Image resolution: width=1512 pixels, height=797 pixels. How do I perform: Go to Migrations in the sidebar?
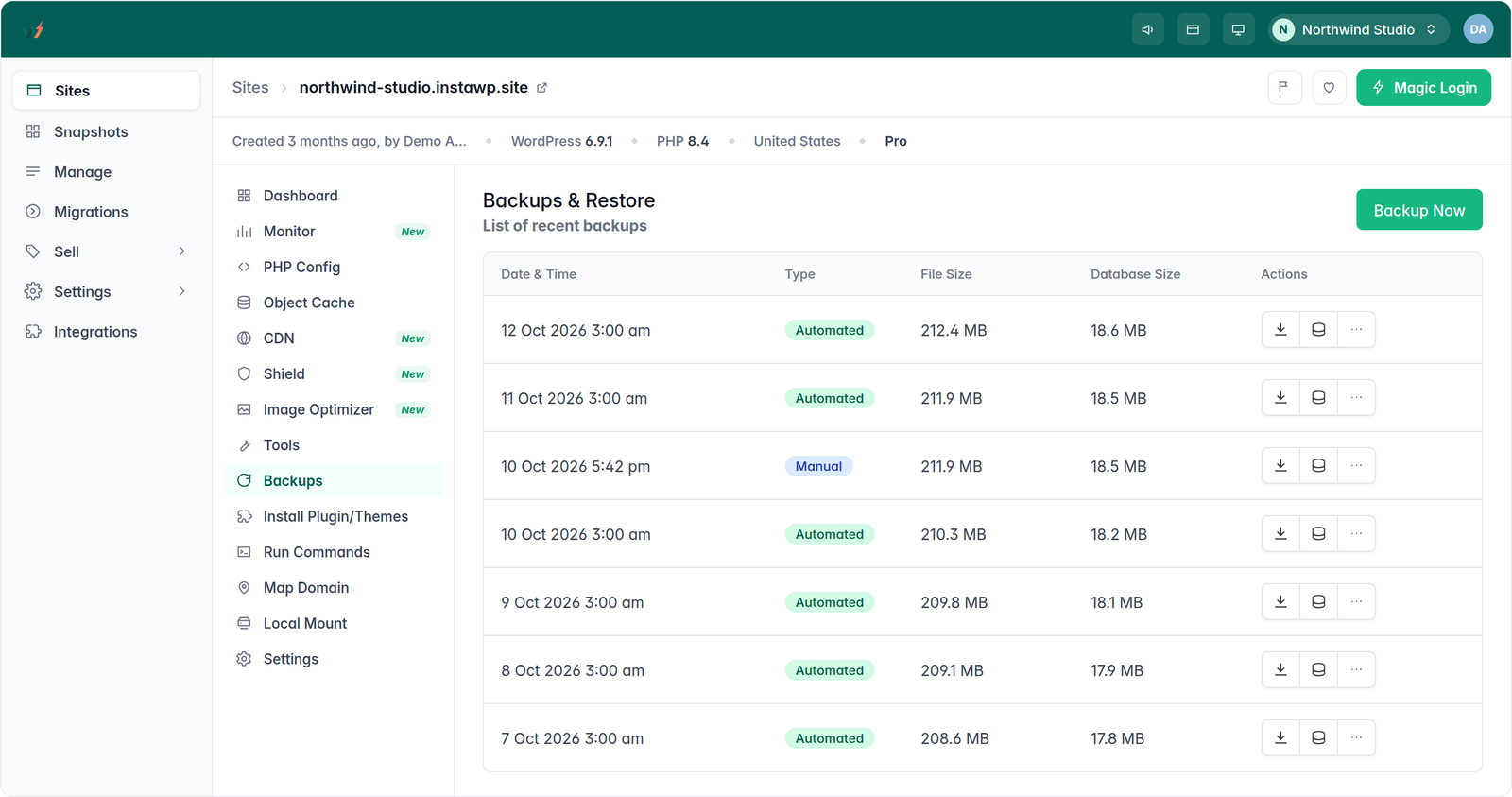(x=107, y=212)
